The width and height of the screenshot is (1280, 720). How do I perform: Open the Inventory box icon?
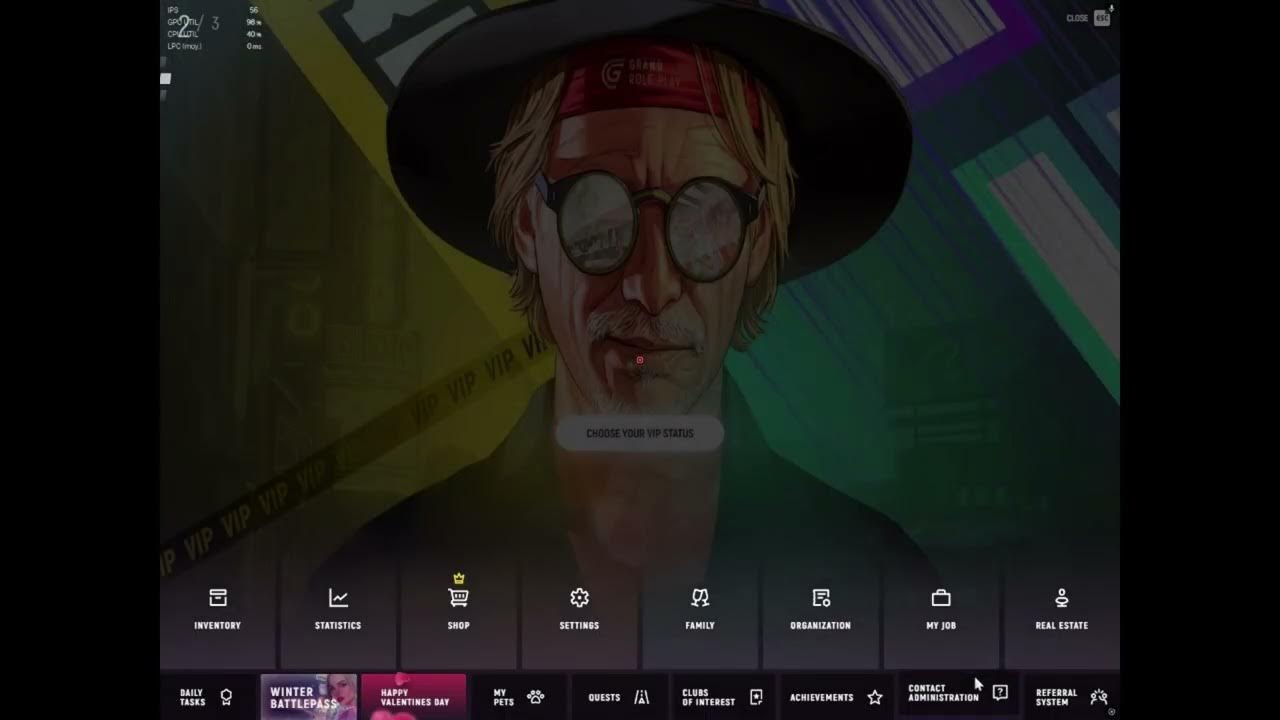pos(218,598)
